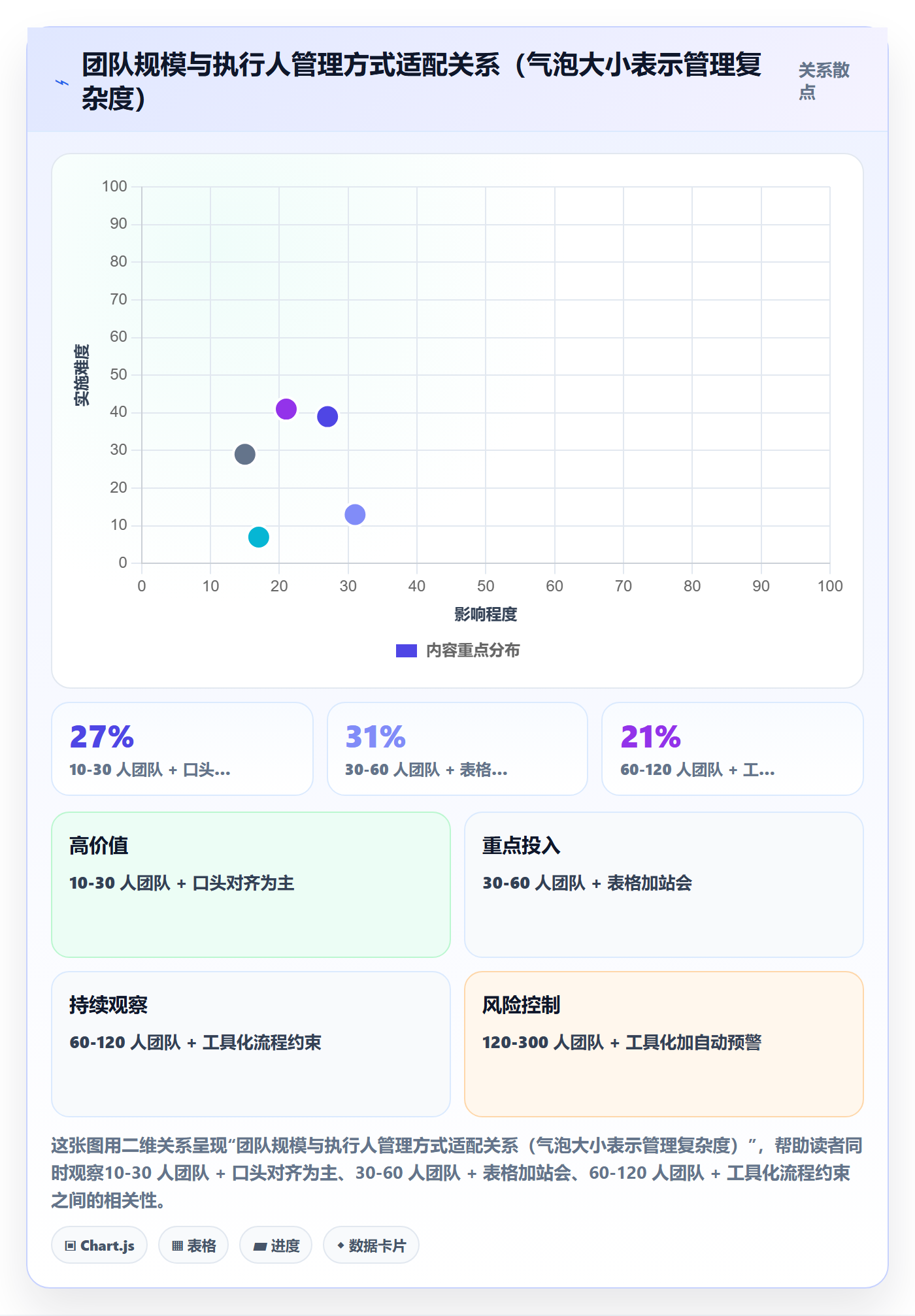
Task: Toggle the 内容重点分布 legend color swatch
Action: [x=407, y=651]
